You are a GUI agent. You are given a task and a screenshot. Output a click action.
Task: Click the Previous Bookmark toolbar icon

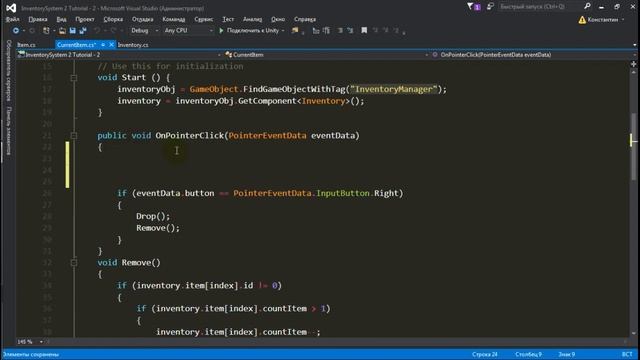pos(376,31)
